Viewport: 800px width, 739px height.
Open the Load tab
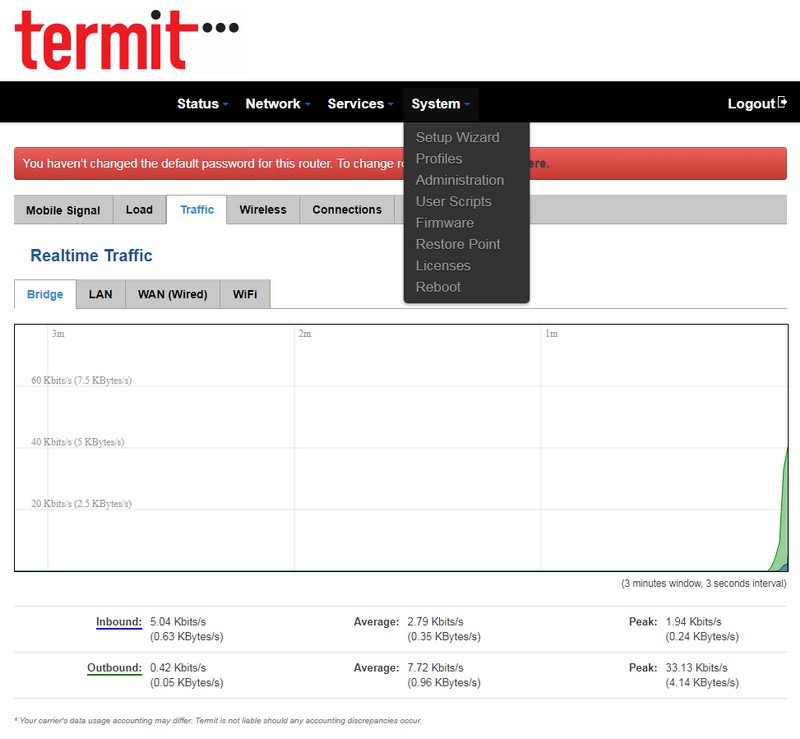pyautogui.click(x=139, y=210)
